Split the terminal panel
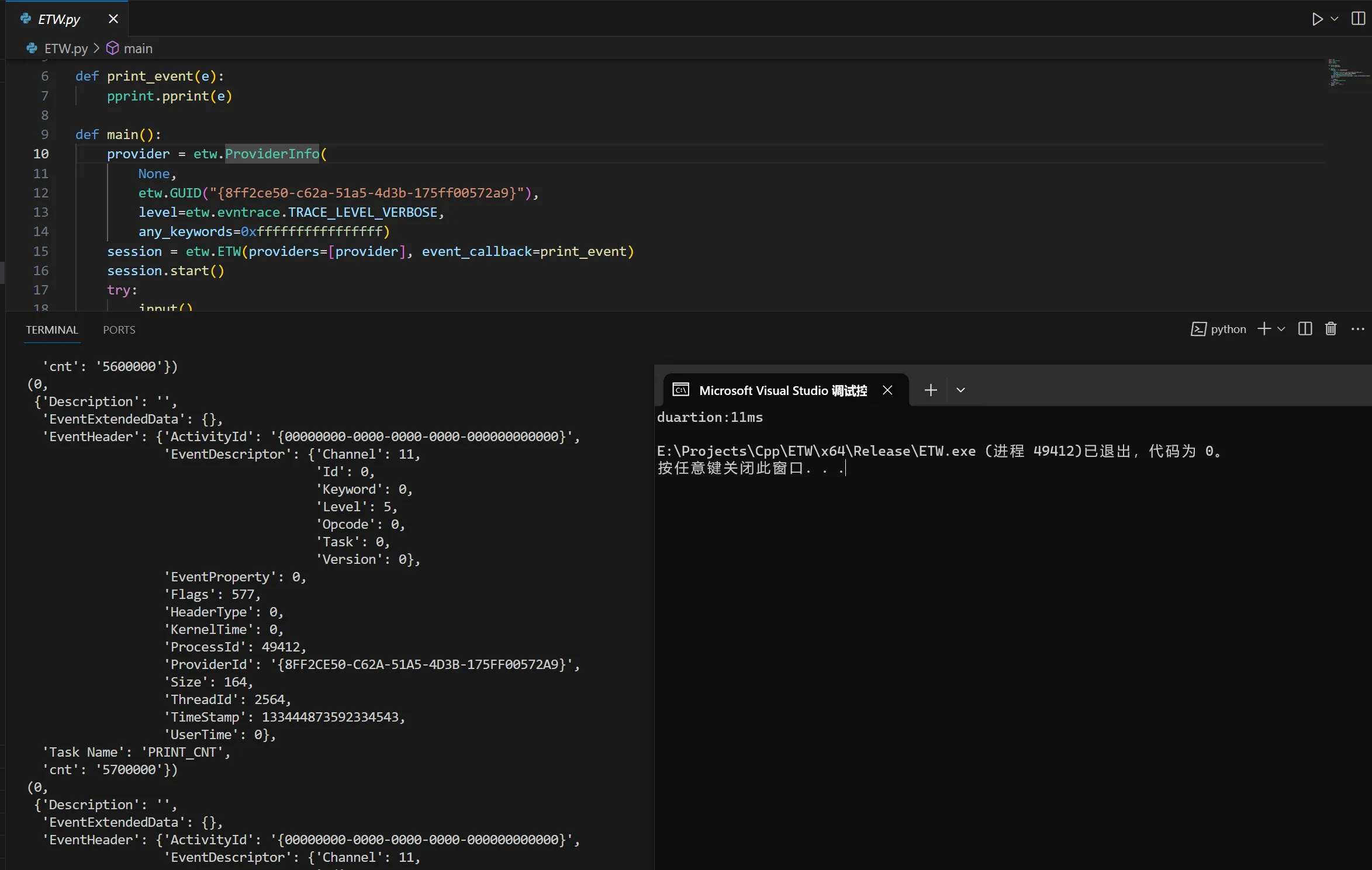The height and width of the screenshot is (870, 1372). [1305, 329]
